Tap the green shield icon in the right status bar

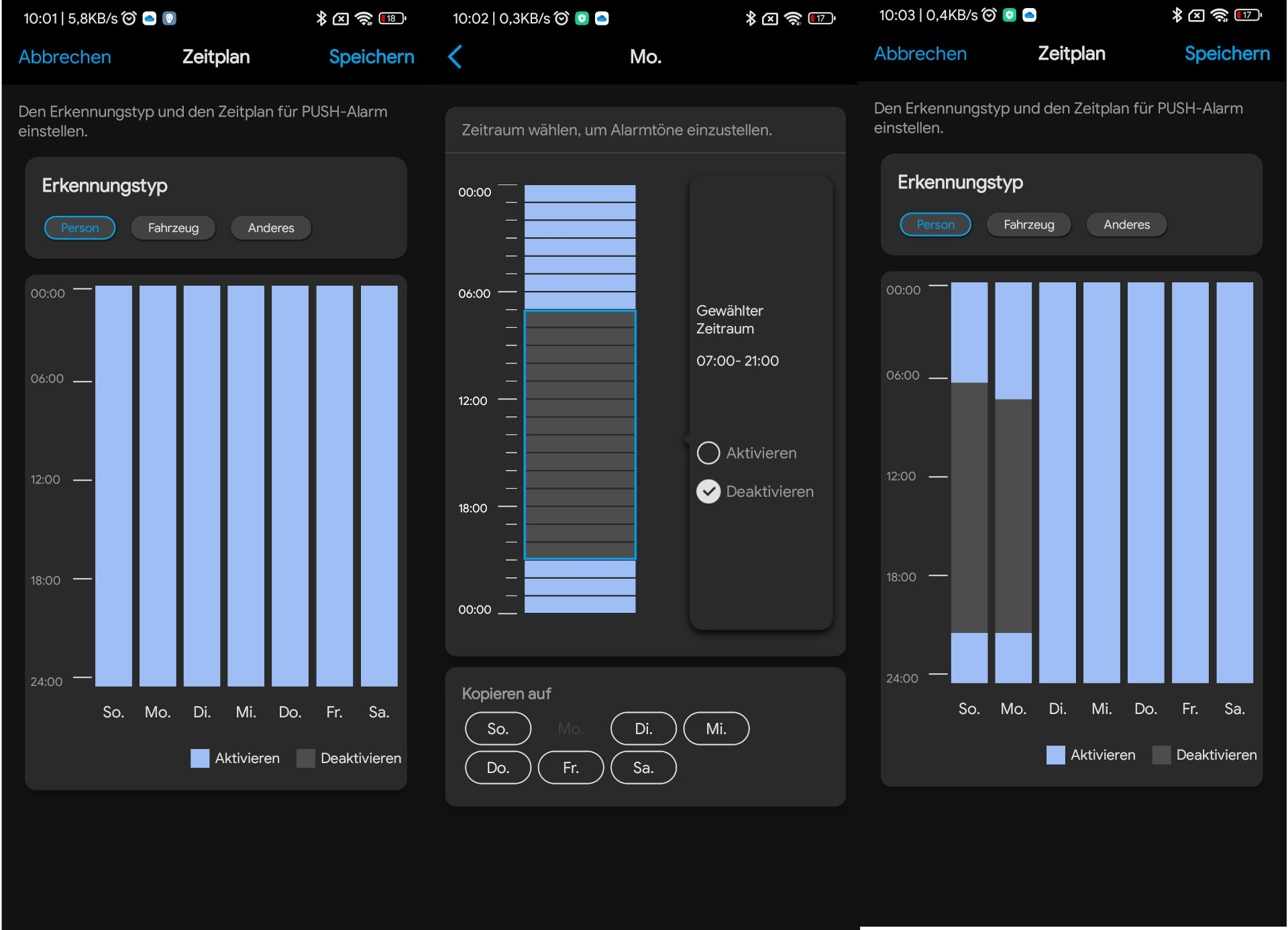click(1009, 15)
